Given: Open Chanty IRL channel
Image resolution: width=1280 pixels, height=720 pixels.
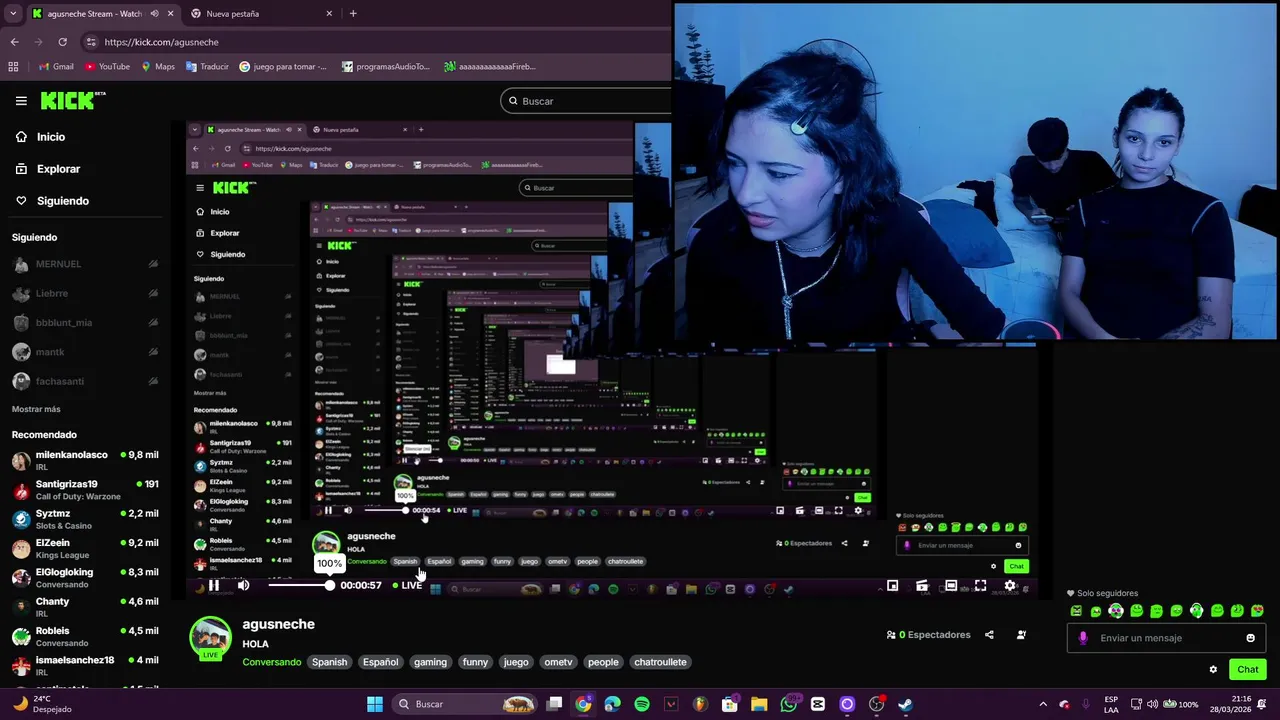Looking at the screenshot, I should pos(85,607).
